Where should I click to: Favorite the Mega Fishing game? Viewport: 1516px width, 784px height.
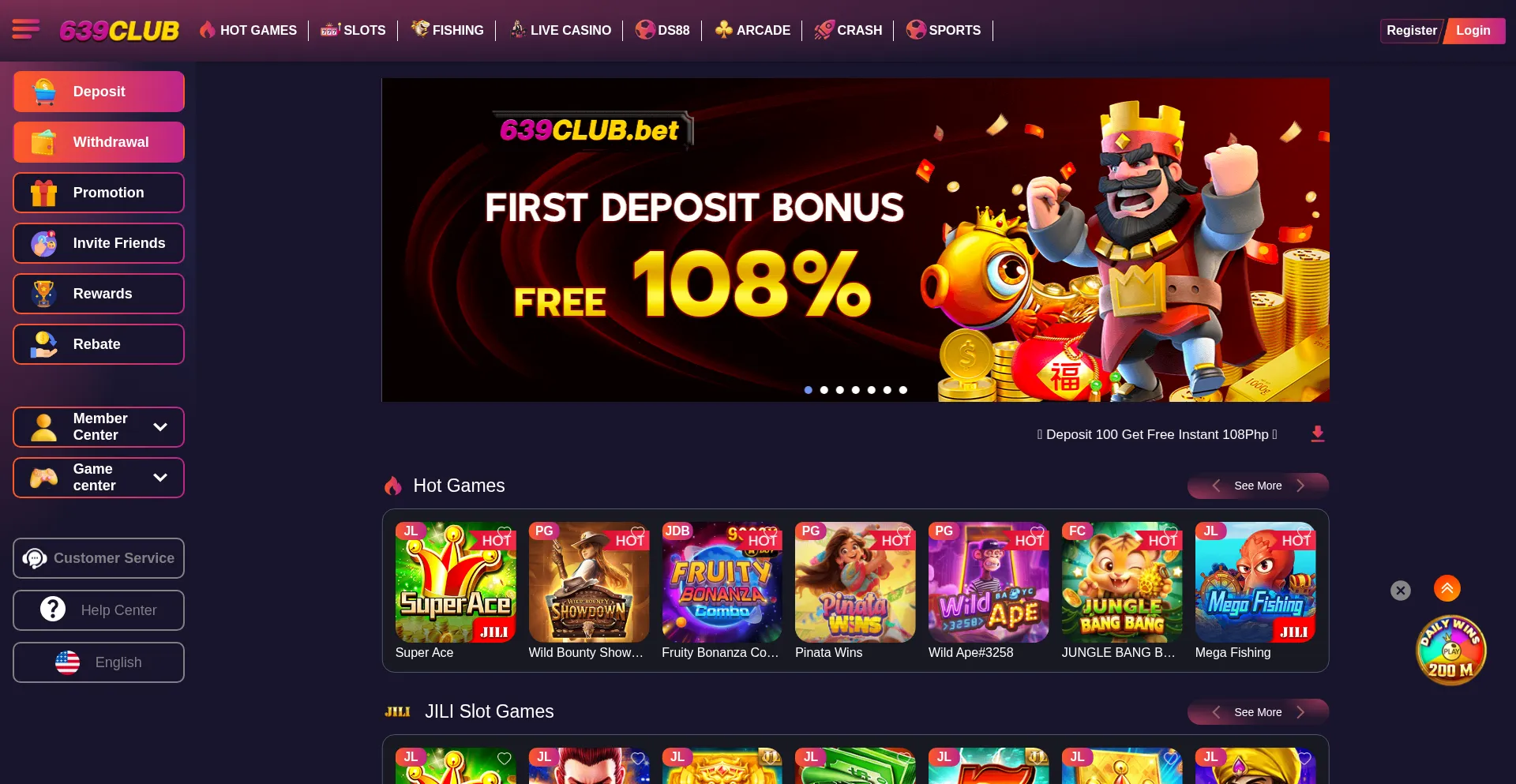coord(1304,532)
